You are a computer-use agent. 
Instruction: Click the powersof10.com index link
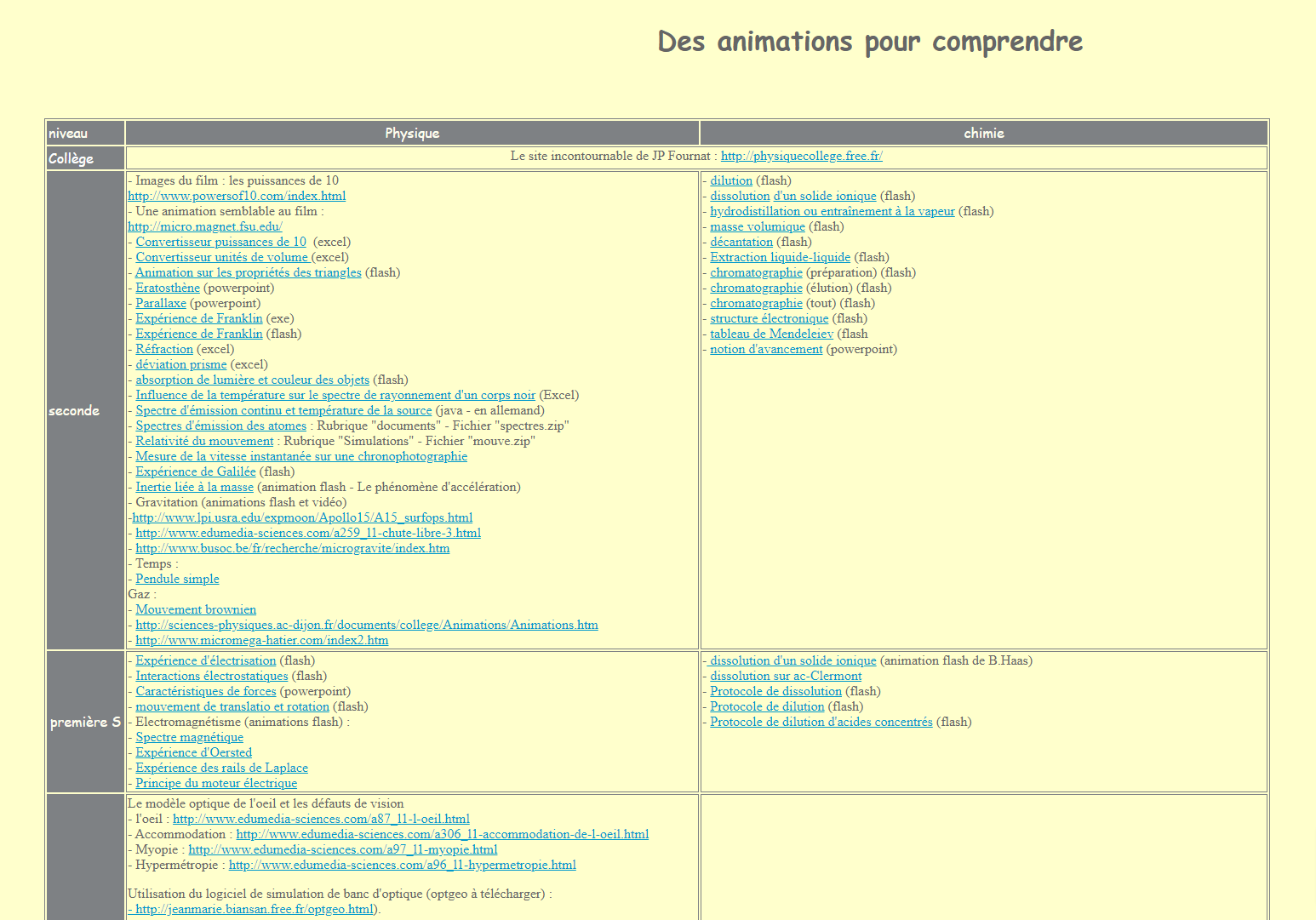click(x=237, y=197)
